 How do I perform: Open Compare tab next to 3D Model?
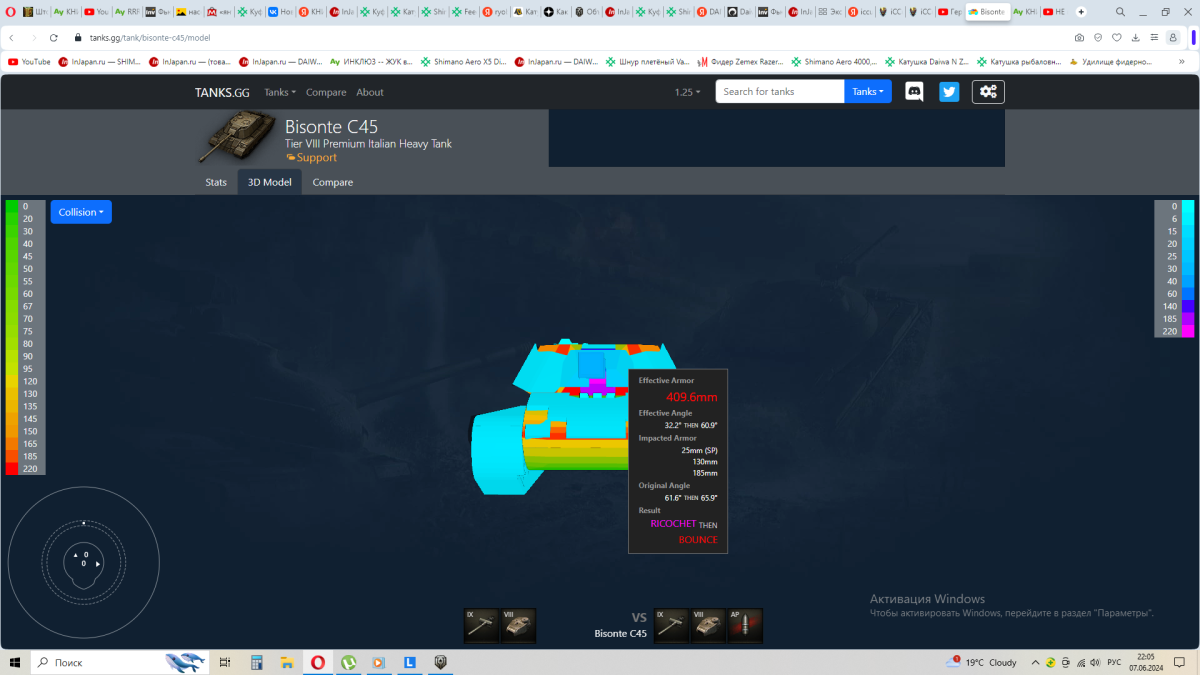(x=333, y=182)
